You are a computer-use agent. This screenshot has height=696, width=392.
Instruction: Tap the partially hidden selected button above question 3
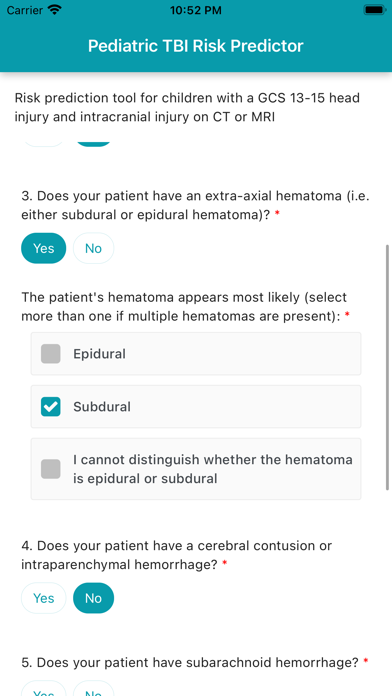tap(93, 143)
